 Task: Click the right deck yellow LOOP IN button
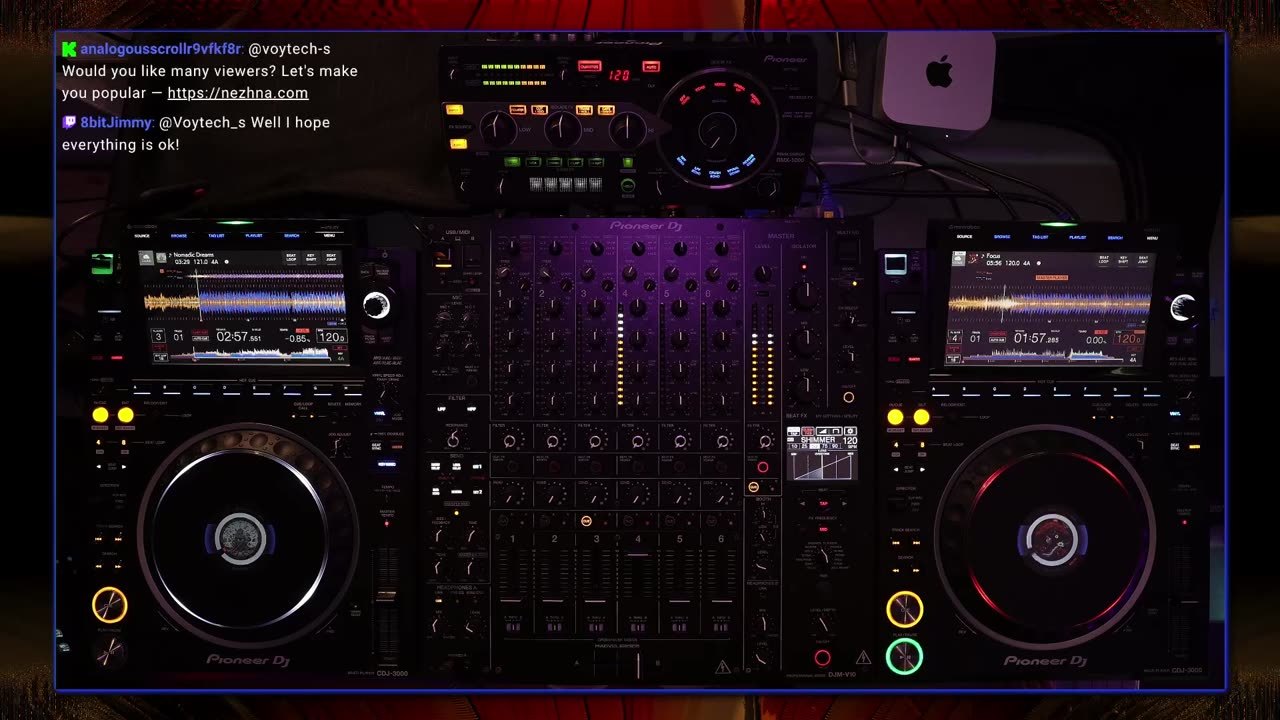point(895,417)
